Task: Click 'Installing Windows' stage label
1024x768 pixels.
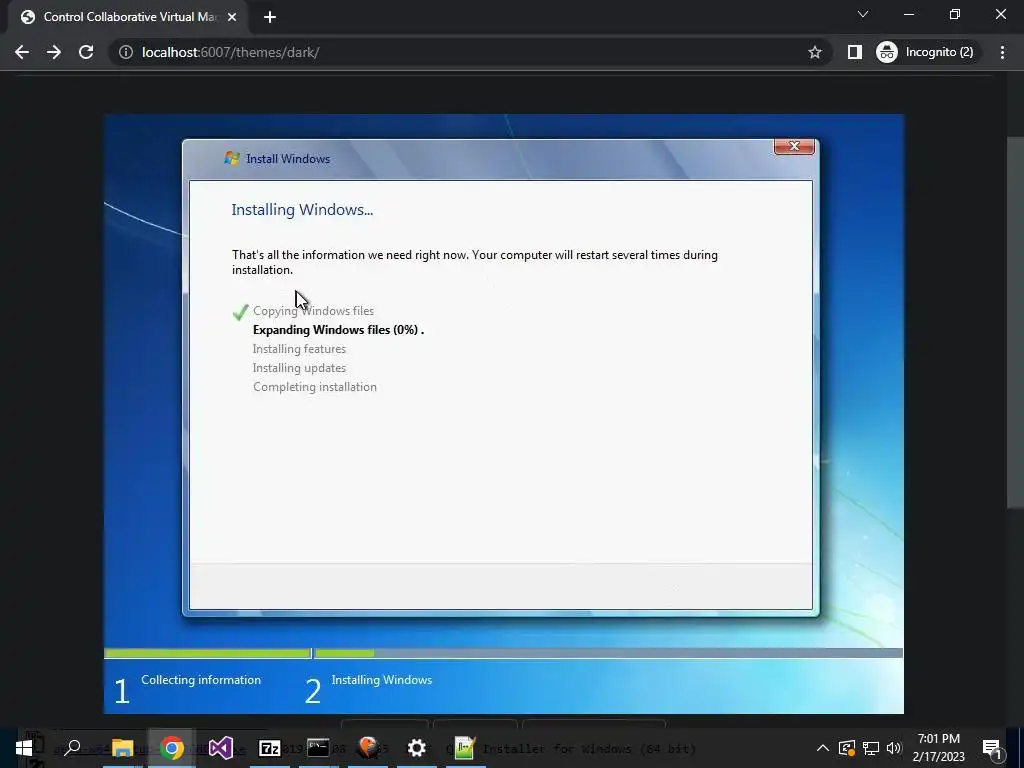Action: tap(381, 680)
